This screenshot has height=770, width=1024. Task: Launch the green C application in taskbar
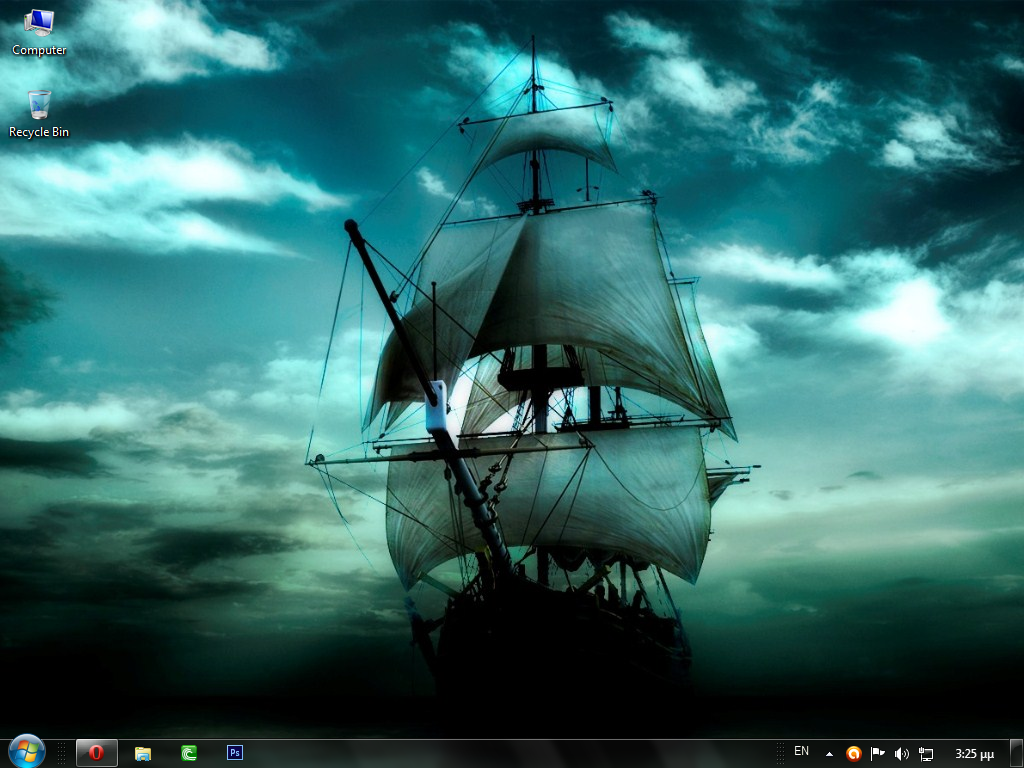189,753
